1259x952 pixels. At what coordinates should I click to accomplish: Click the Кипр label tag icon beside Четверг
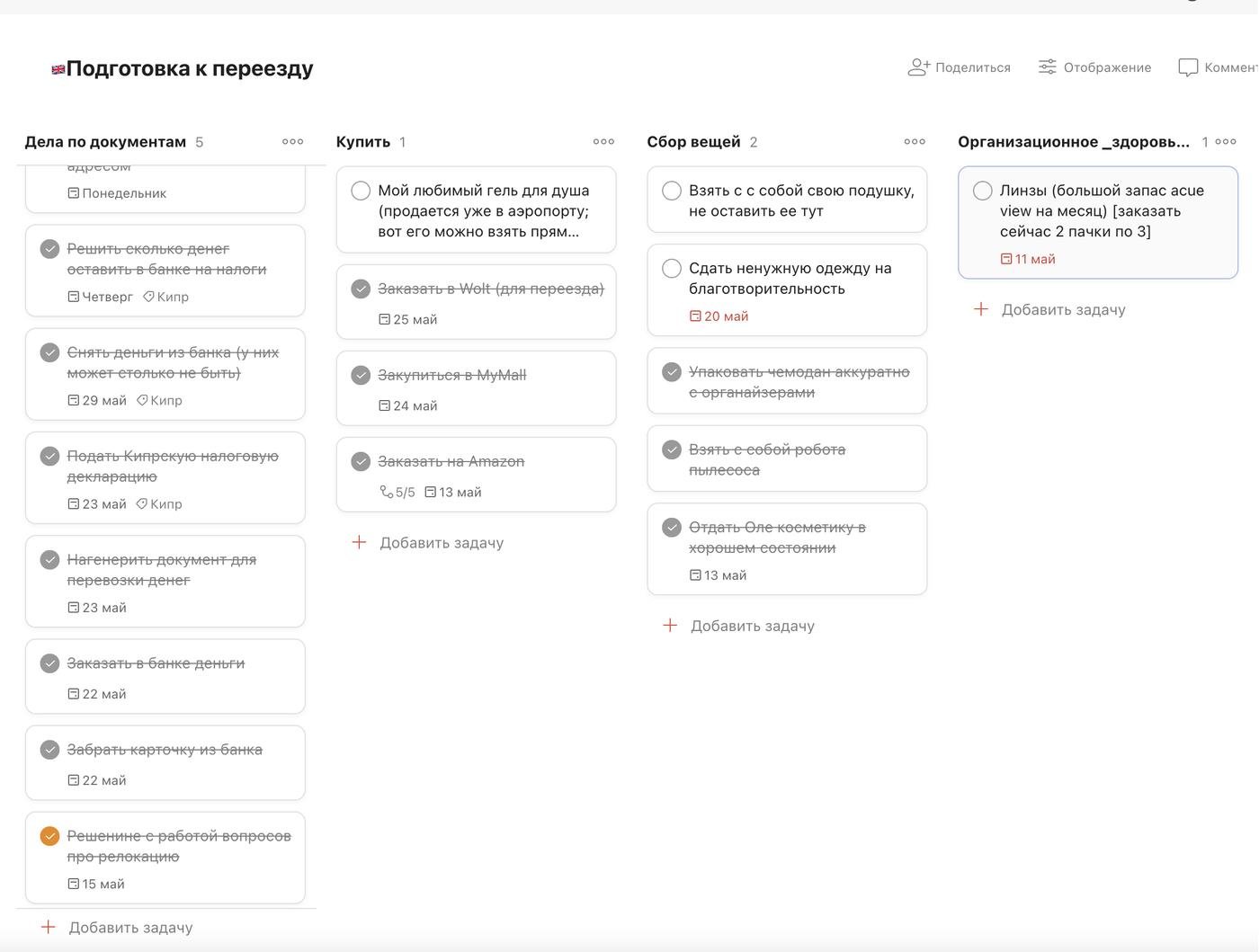[x=148, y=297]
